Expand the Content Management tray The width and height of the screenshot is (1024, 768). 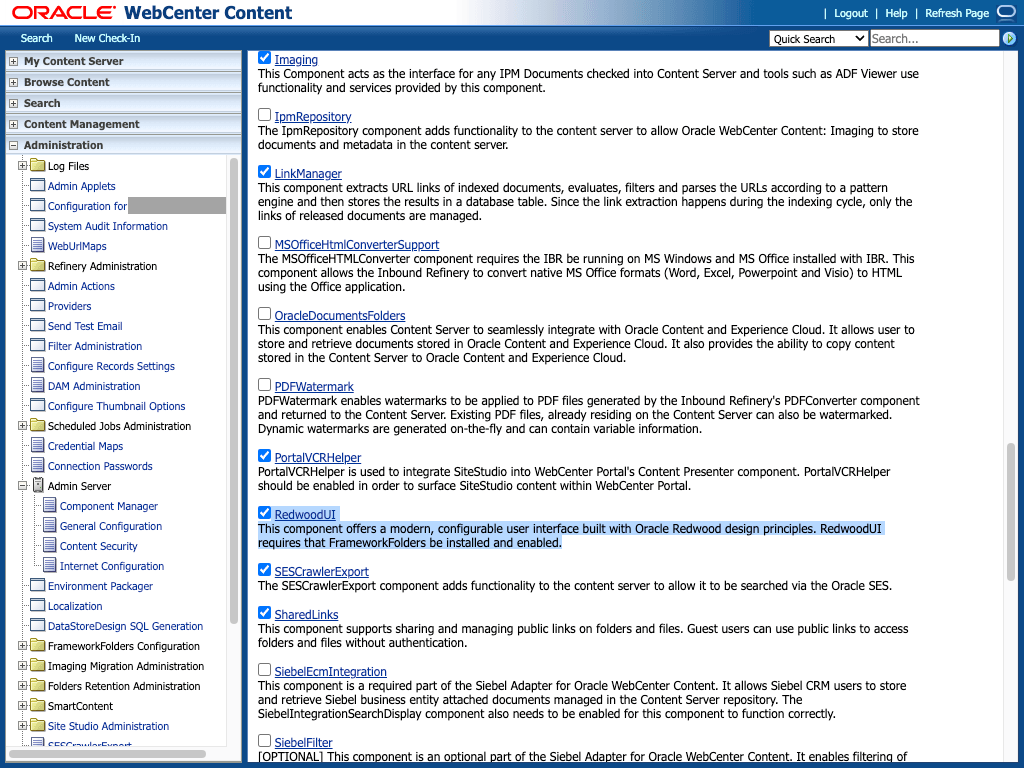pos(13,124)
